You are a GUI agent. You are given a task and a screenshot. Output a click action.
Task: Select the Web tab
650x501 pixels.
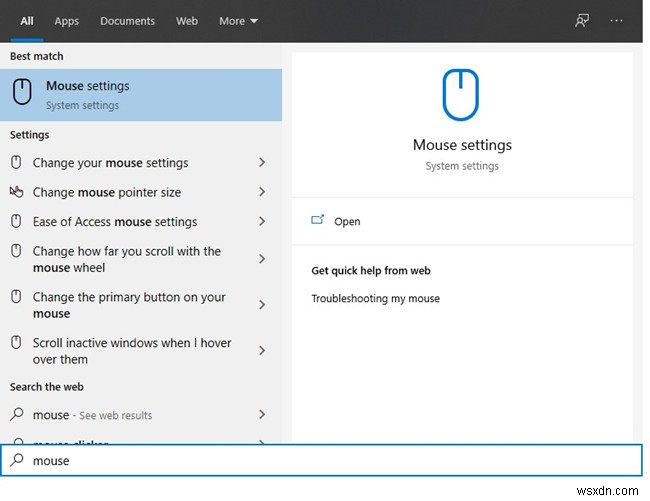tap(187, 21)
